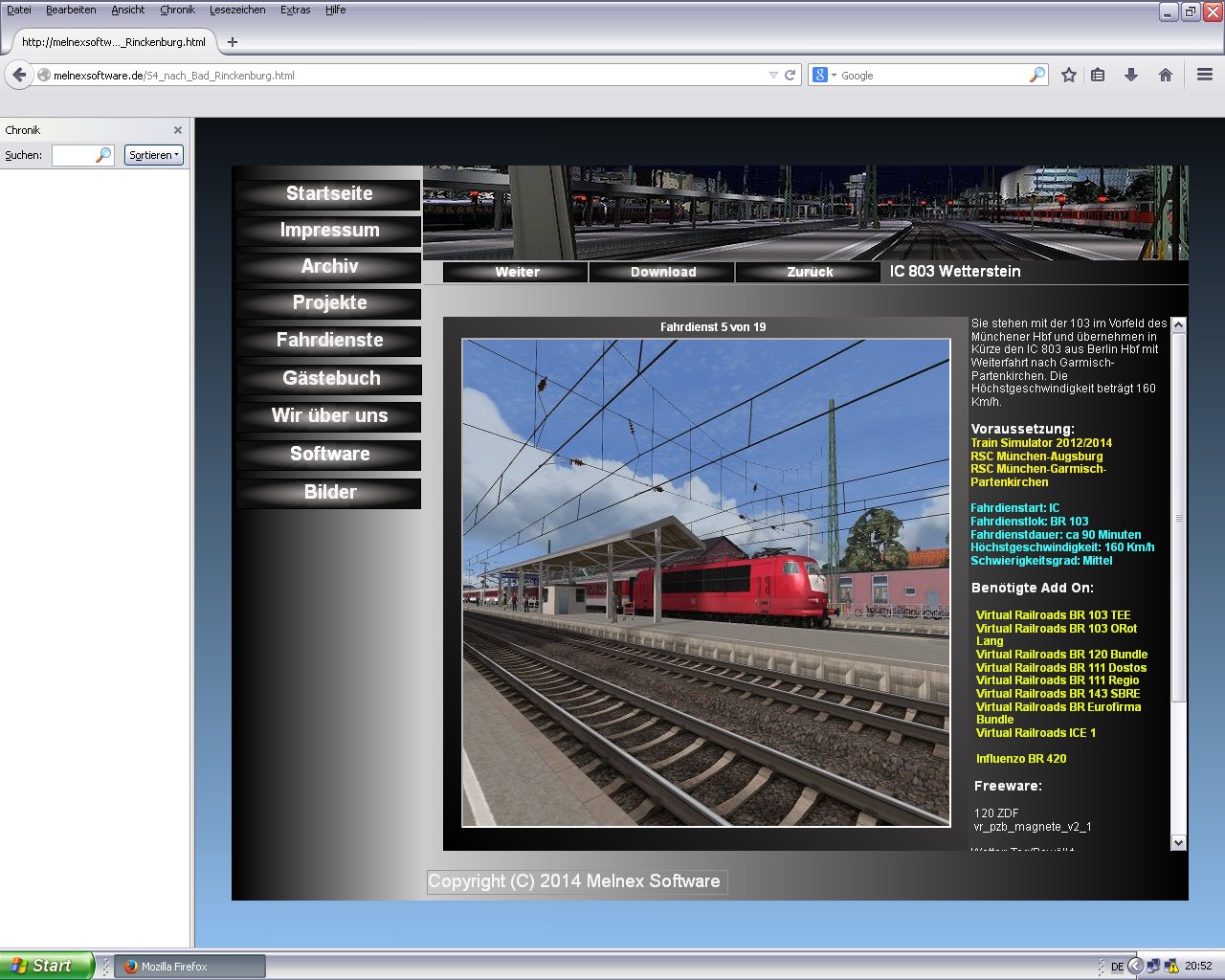1225x980 pixels.
Task: Open the bookmarks list icon
Action: (x=1098, y=75)
